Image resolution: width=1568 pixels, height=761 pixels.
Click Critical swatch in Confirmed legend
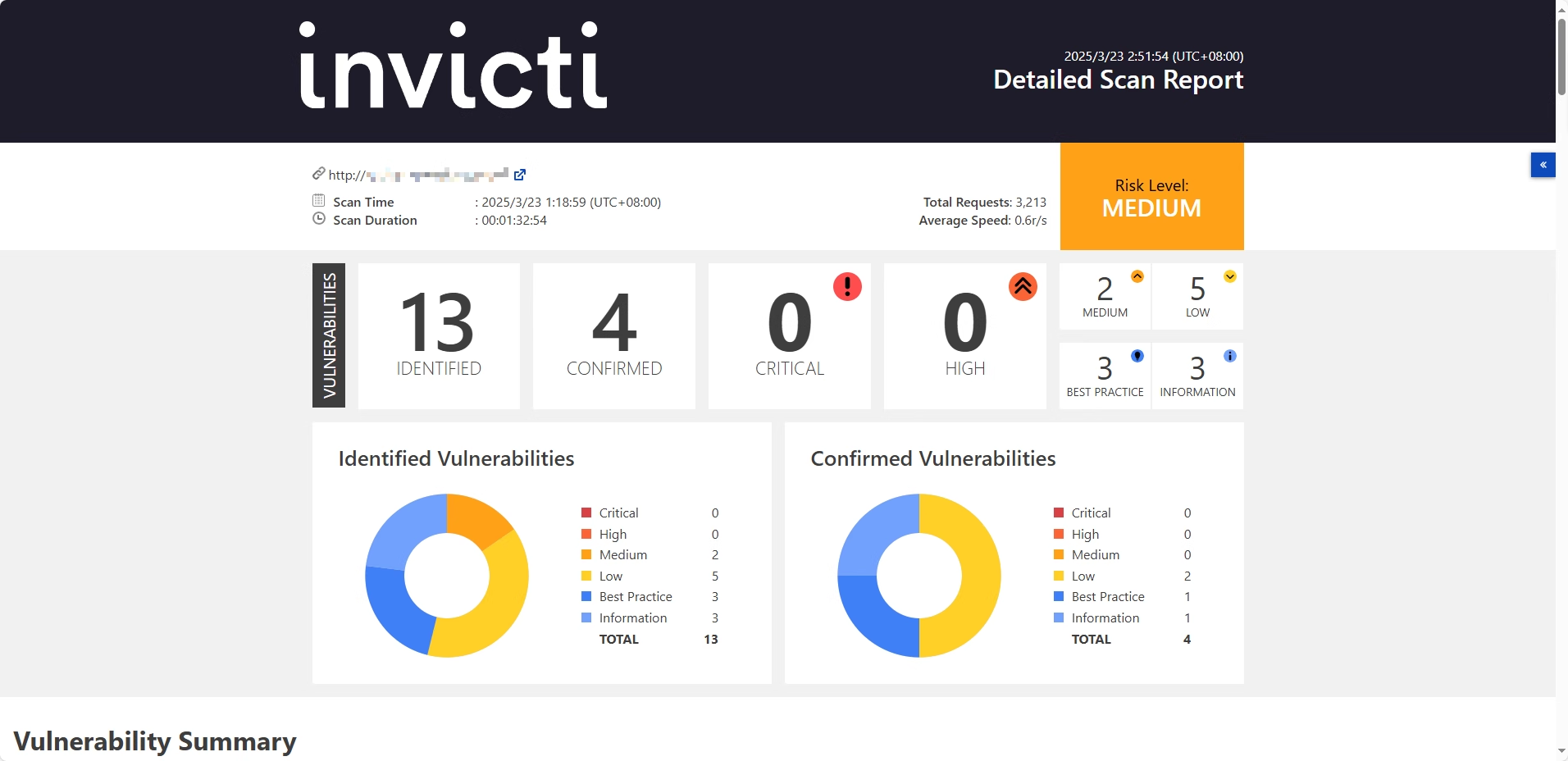(1059, 513)
